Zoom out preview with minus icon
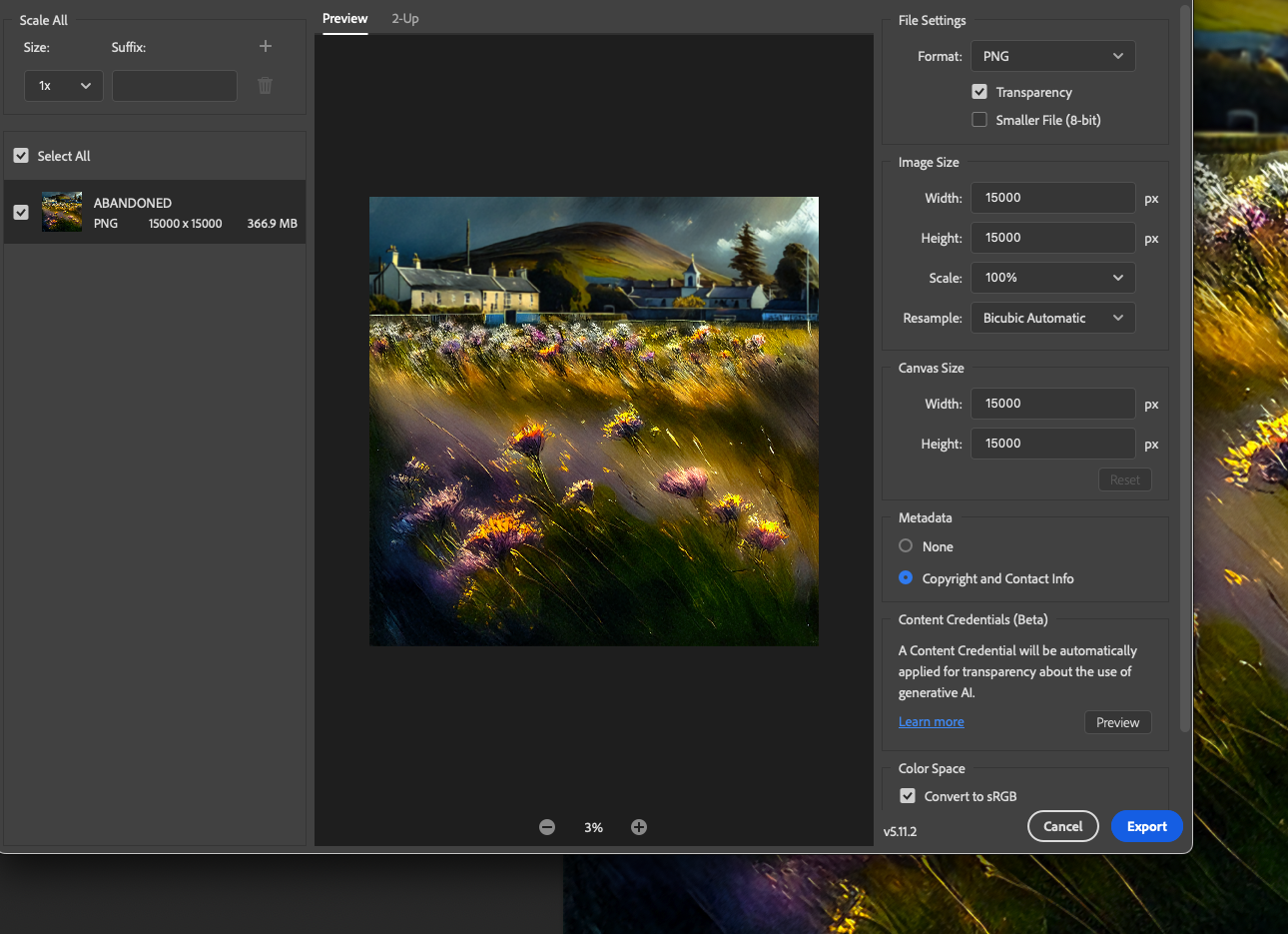This screenshot has height=934, width=1288. click(547, 827)
